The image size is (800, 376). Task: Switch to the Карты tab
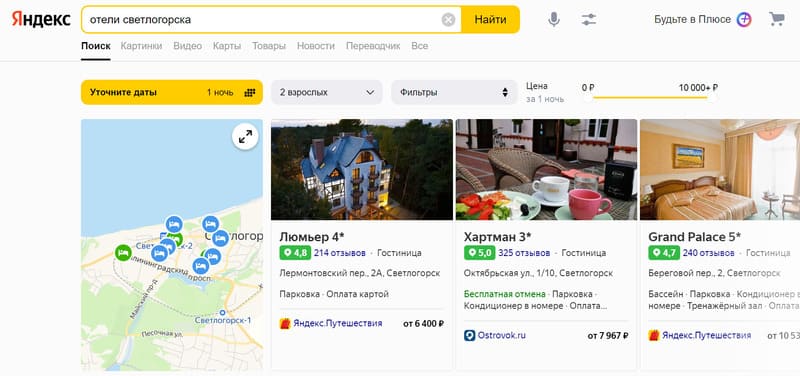click(x=227, y=46)
